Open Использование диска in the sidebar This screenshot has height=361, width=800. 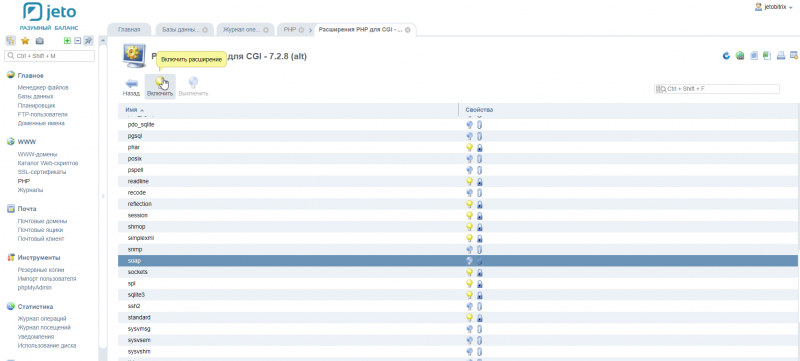[47, 345]
